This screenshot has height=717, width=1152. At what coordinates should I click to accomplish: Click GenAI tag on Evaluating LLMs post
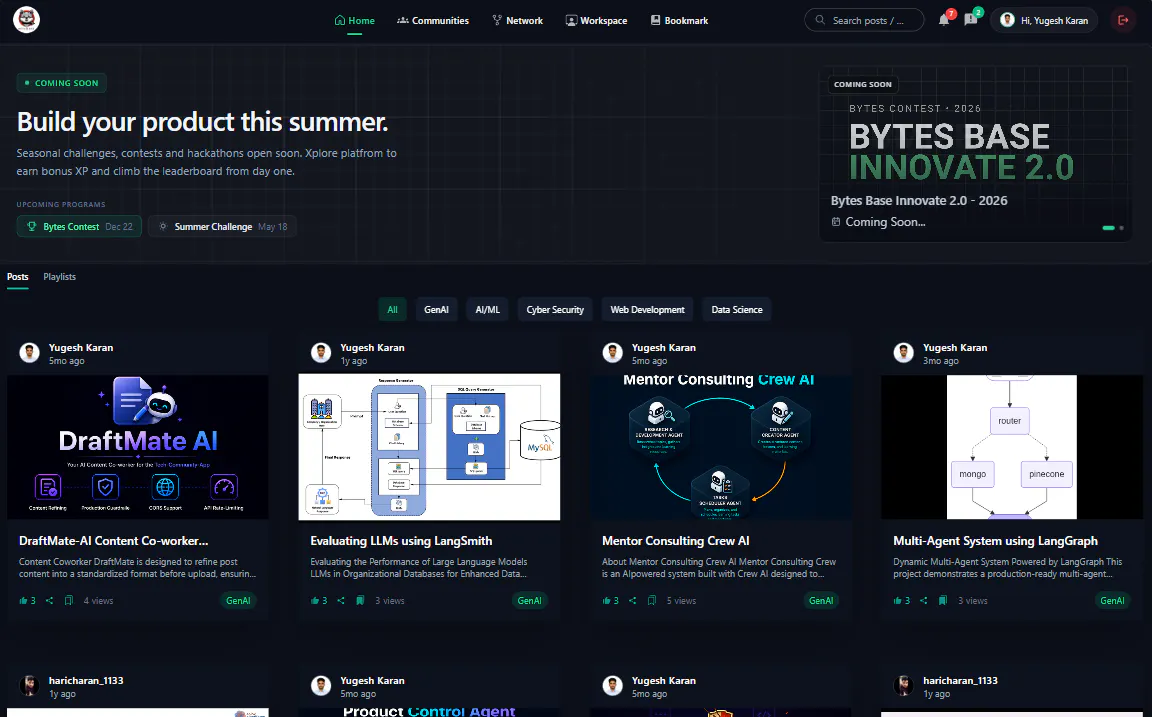[x=530, y=601]
